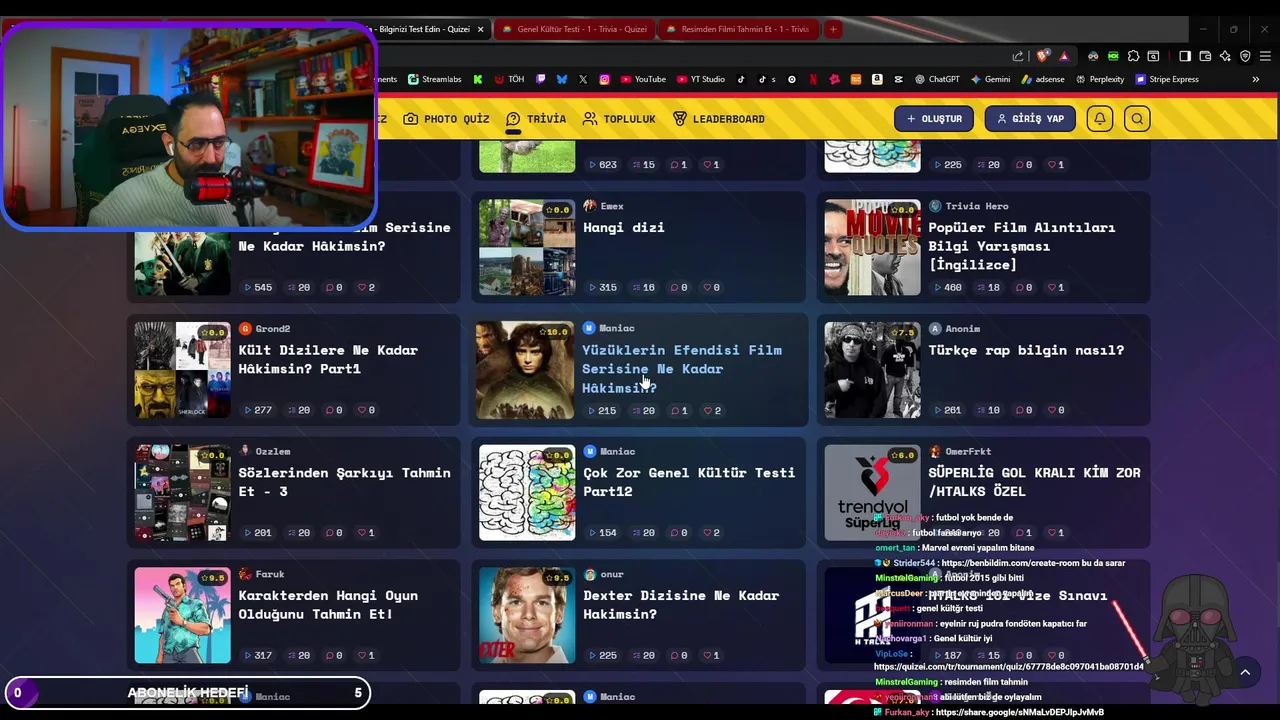Open the site search magnifier
This screenshot has width=1280, height=720.
1137,119
